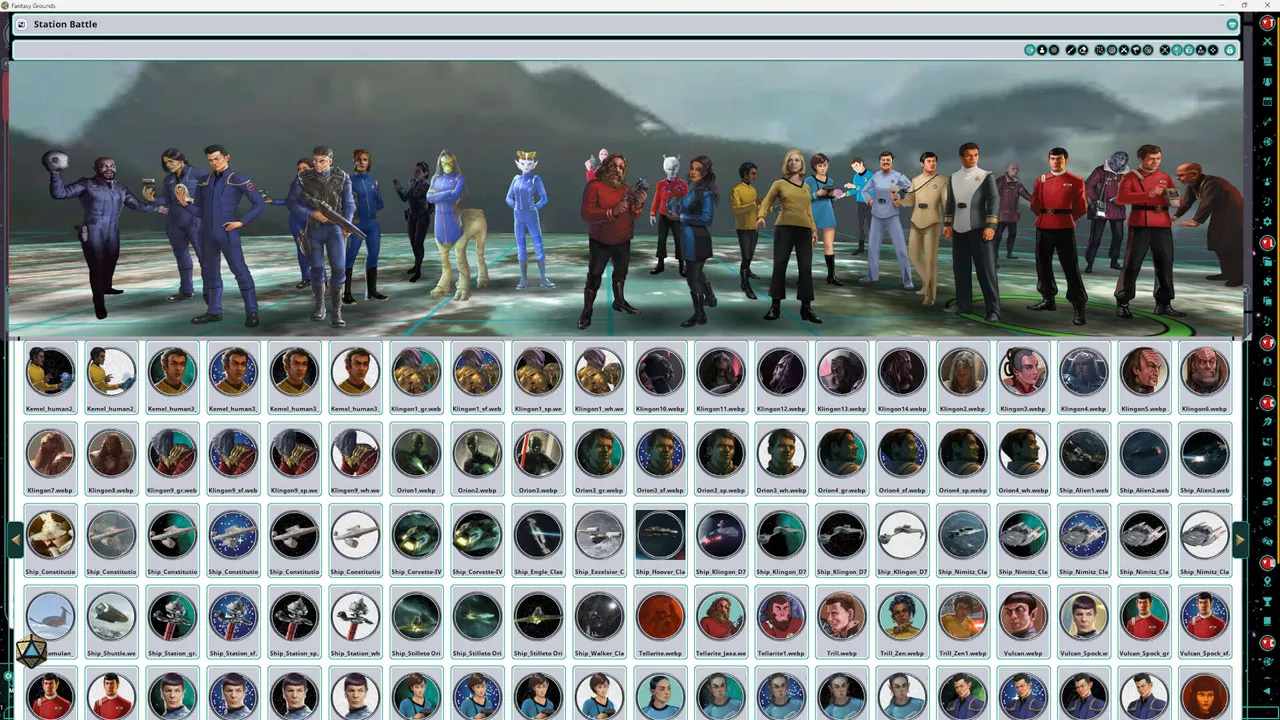This screenshot has height=720, width=1280.
Task: Select the Klingon3.webp token
Action: tap(1023, 378)
